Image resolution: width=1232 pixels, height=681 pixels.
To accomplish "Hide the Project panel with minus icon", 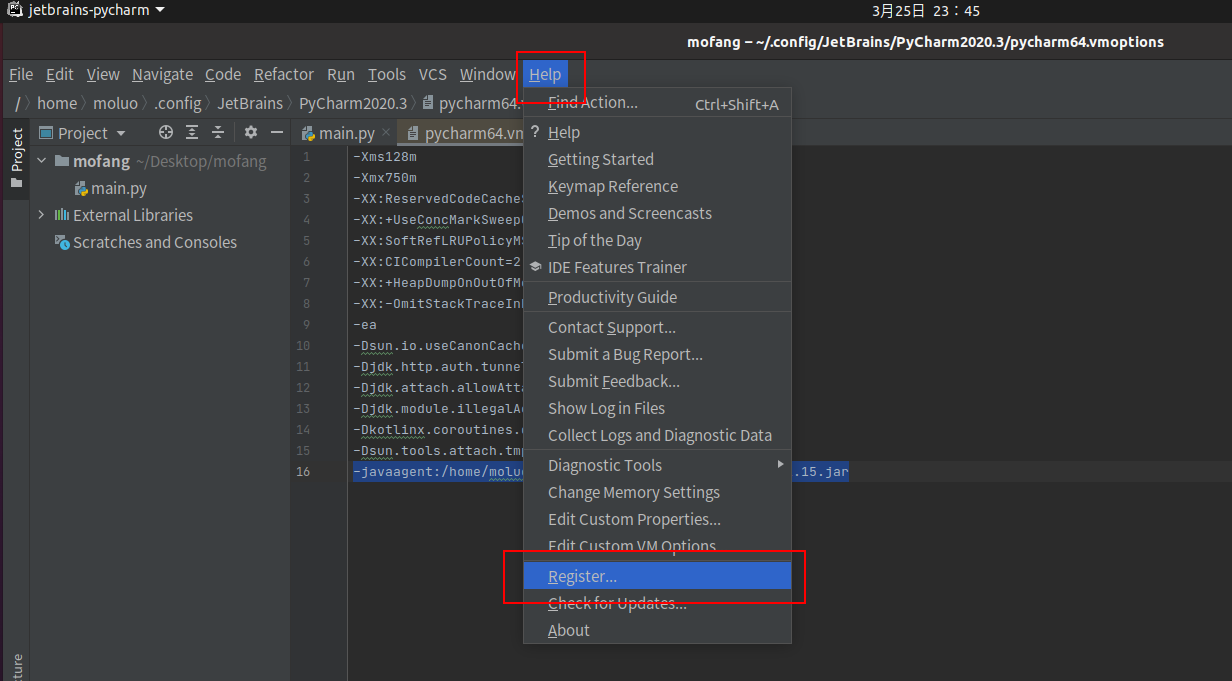I will coord(275,133).
